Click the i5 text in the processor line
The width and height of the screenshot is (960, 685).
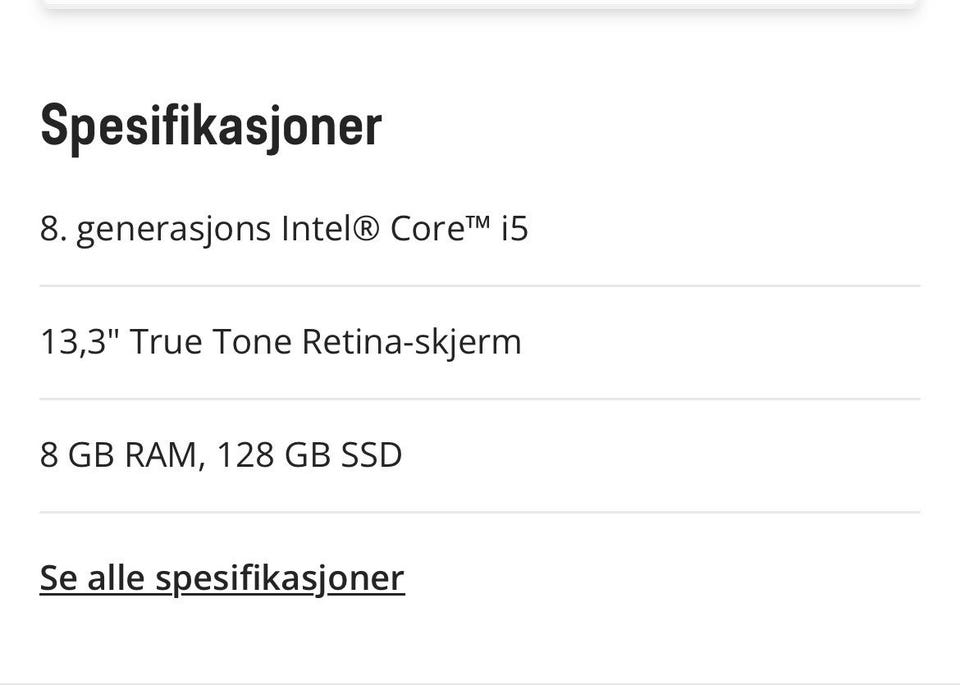(x=514, y=229)
